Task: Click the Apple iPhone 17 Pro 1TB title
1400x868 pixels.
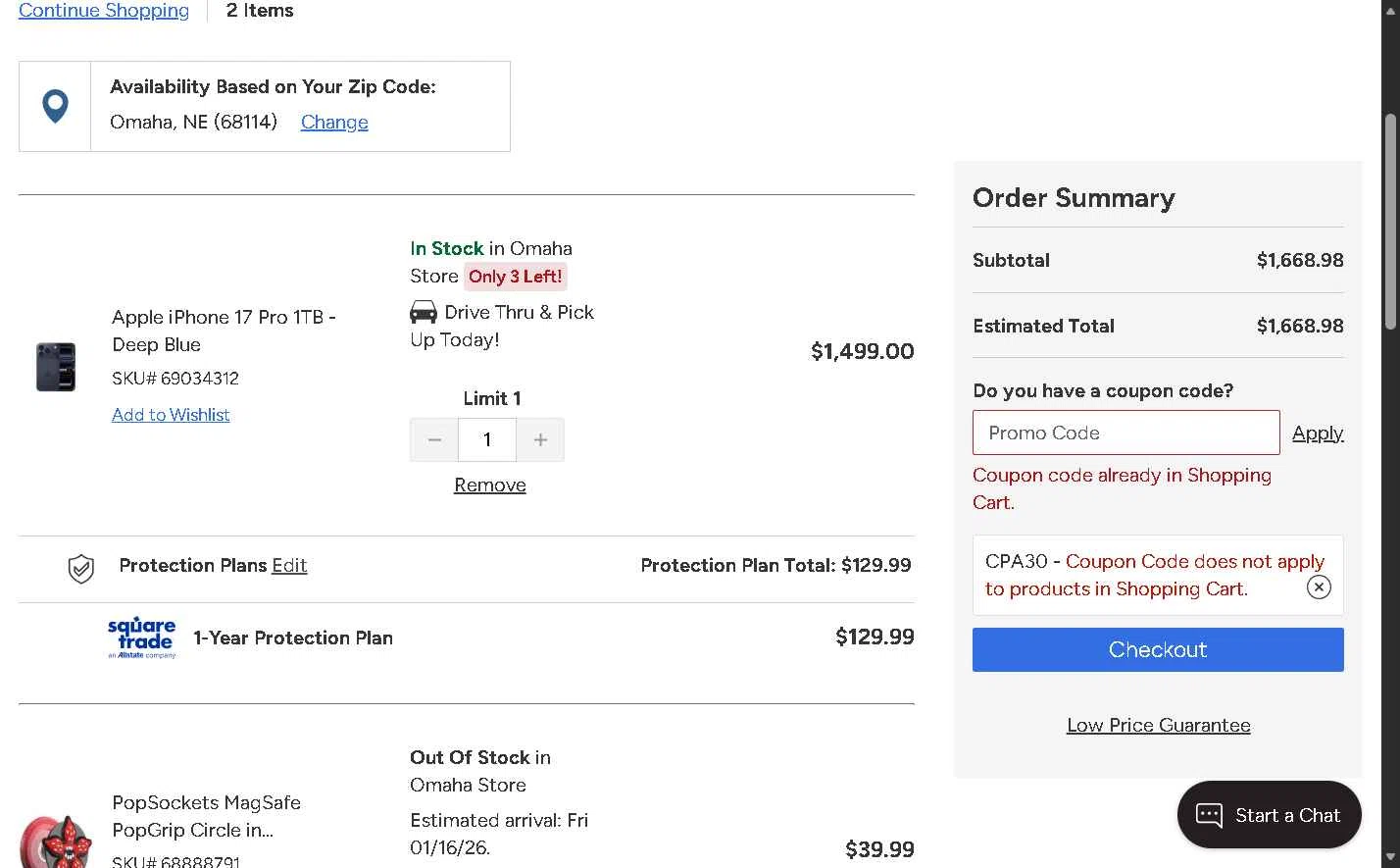Action: coord(224,331)
